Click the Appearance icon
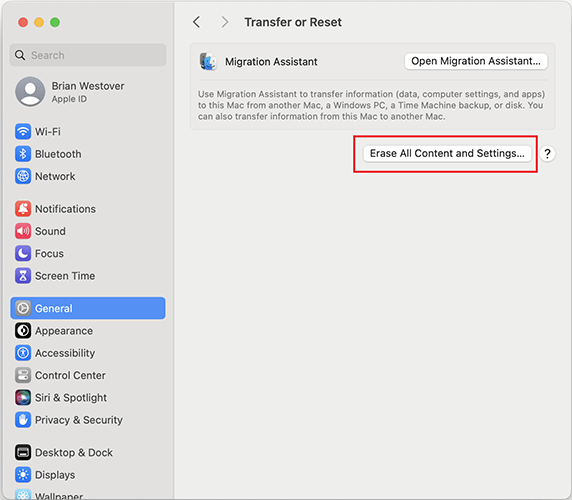This screenshot has width=572, height=500. coord(23,330)
